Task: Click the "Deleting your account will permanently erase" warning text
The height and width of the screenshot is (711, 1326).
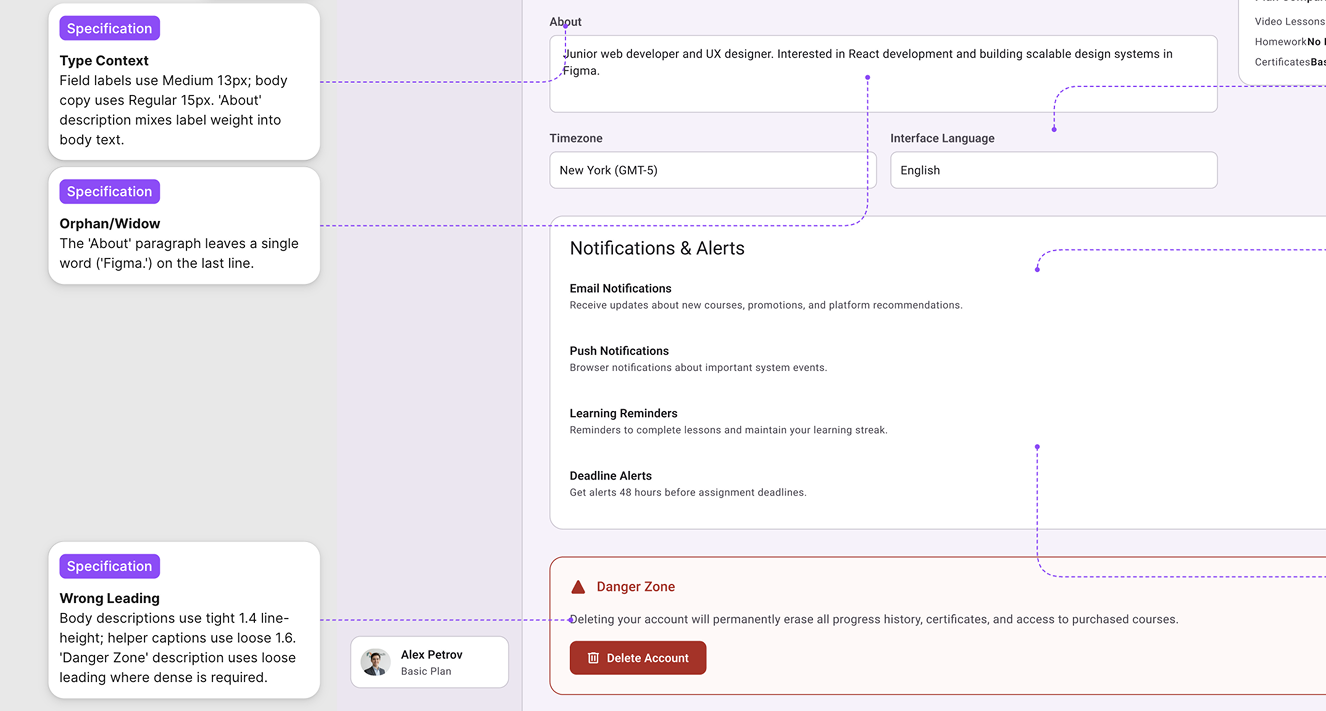Action: pos(874,620)
